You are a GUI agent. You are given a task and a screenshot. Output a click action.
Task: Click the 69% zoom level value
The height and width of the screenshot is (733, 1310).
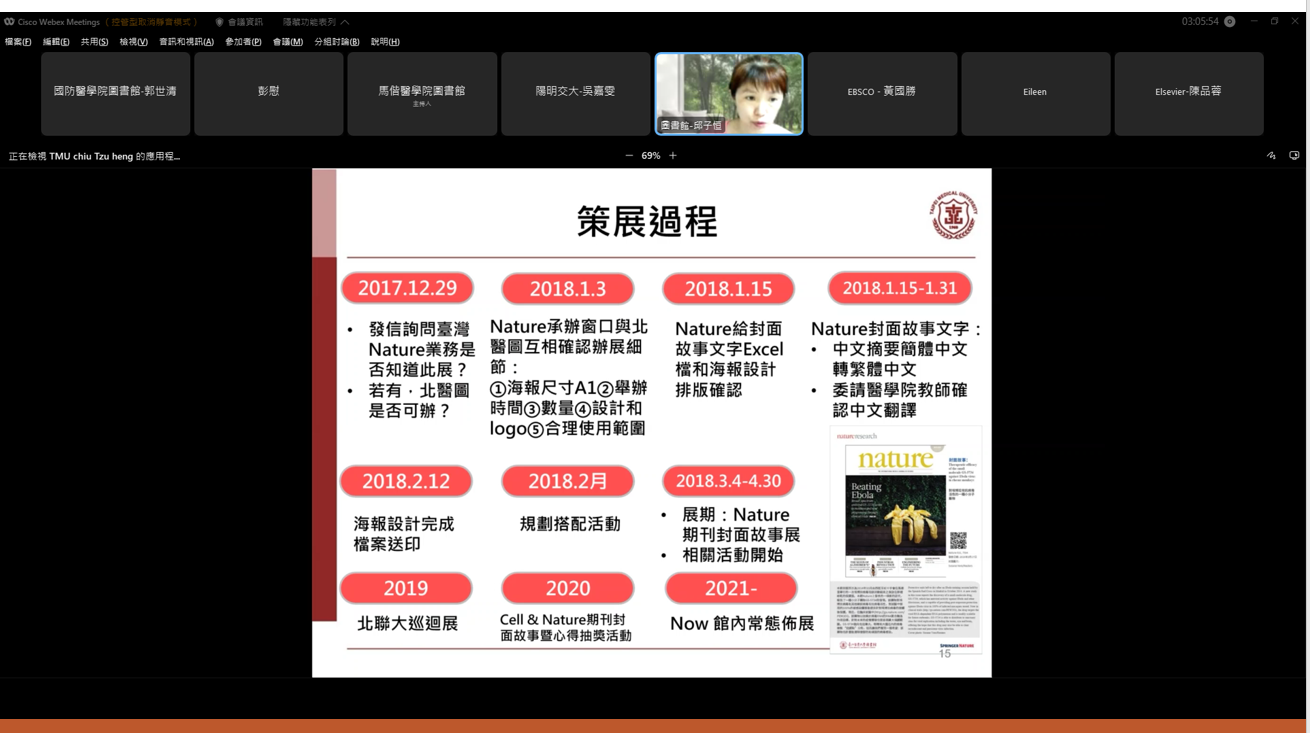click(651, 156)
